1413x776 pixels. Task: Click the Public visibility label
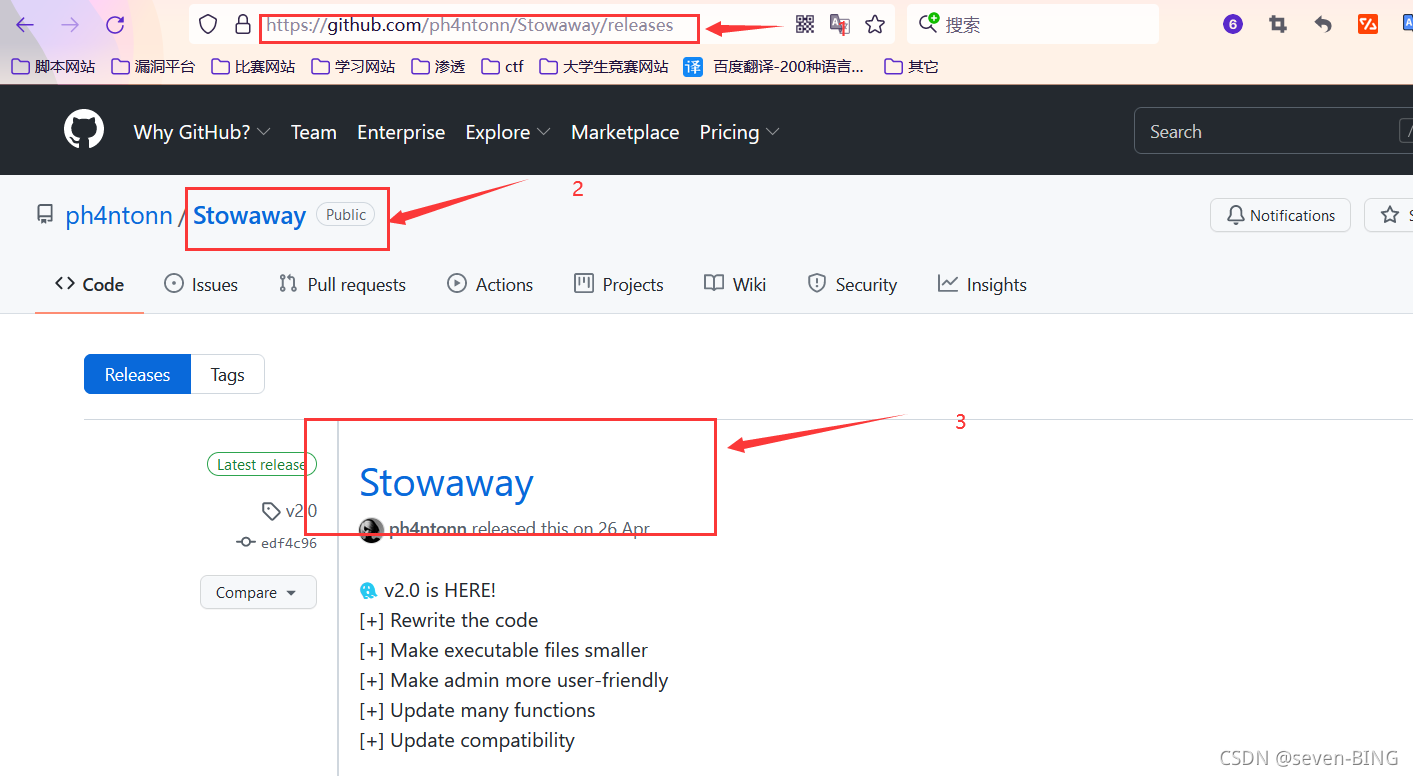(346, 214)
